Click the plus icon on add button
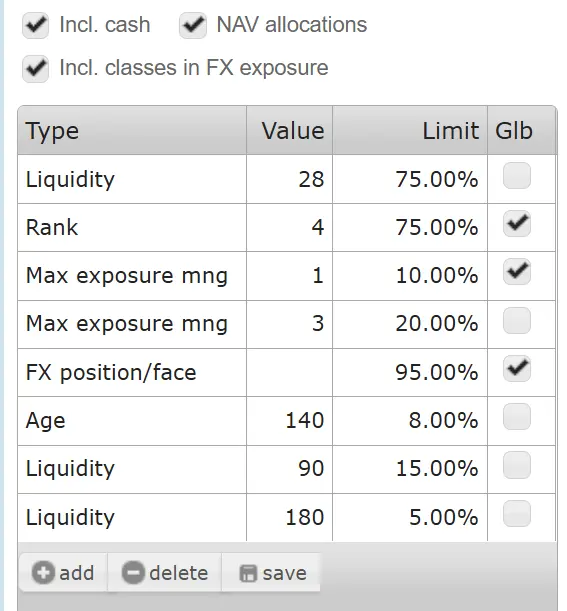567x611 pixels. coord(43,573)
